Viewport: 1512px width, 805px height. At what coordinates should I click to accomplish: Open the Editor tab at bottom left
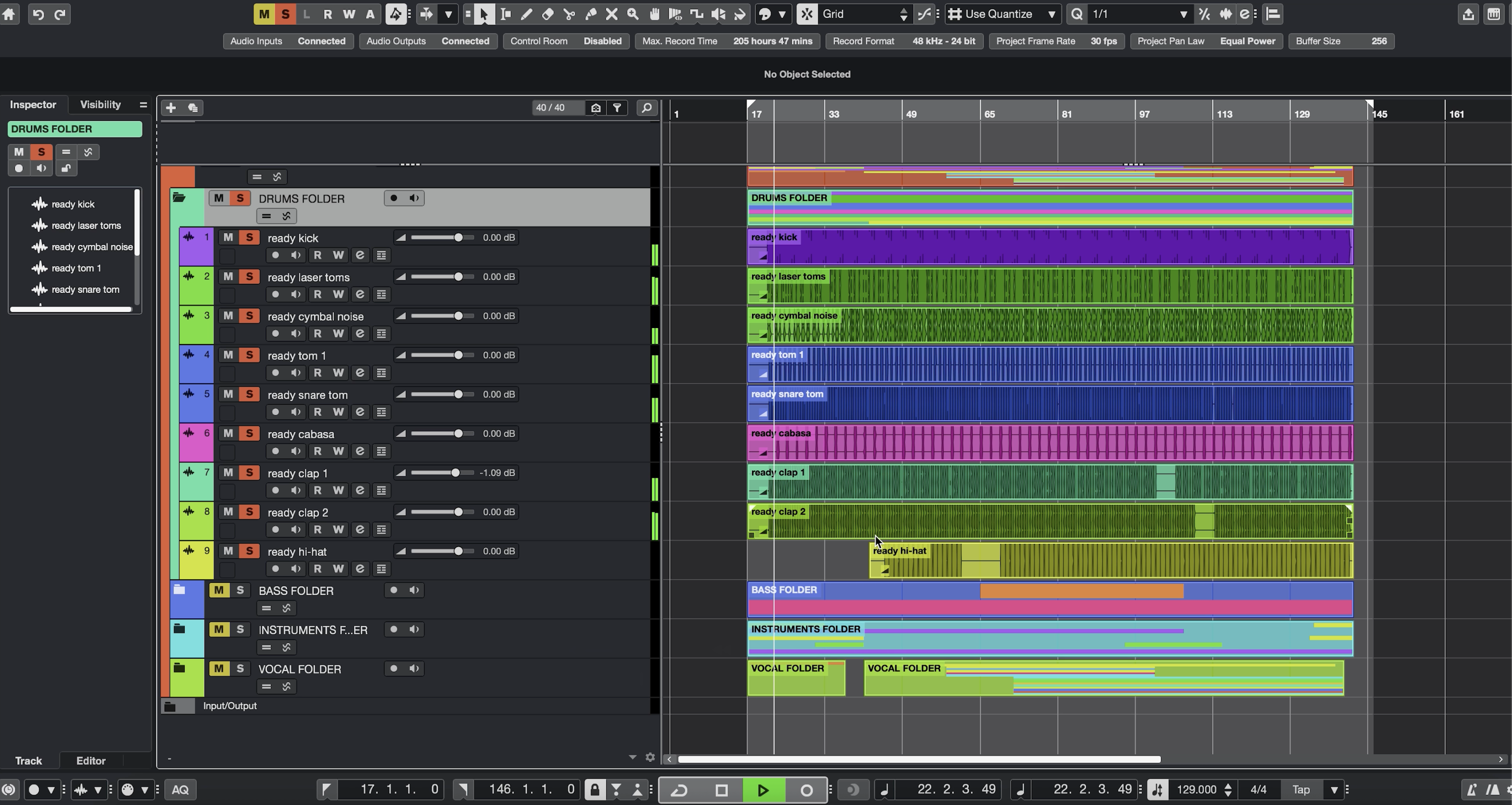coord(91,760)
